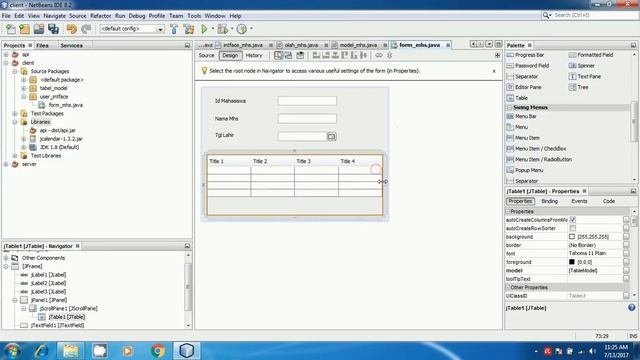Screen dimensions: 640x360
Task: Select jScrollPane1 in the Navigator
Action: 69,309
